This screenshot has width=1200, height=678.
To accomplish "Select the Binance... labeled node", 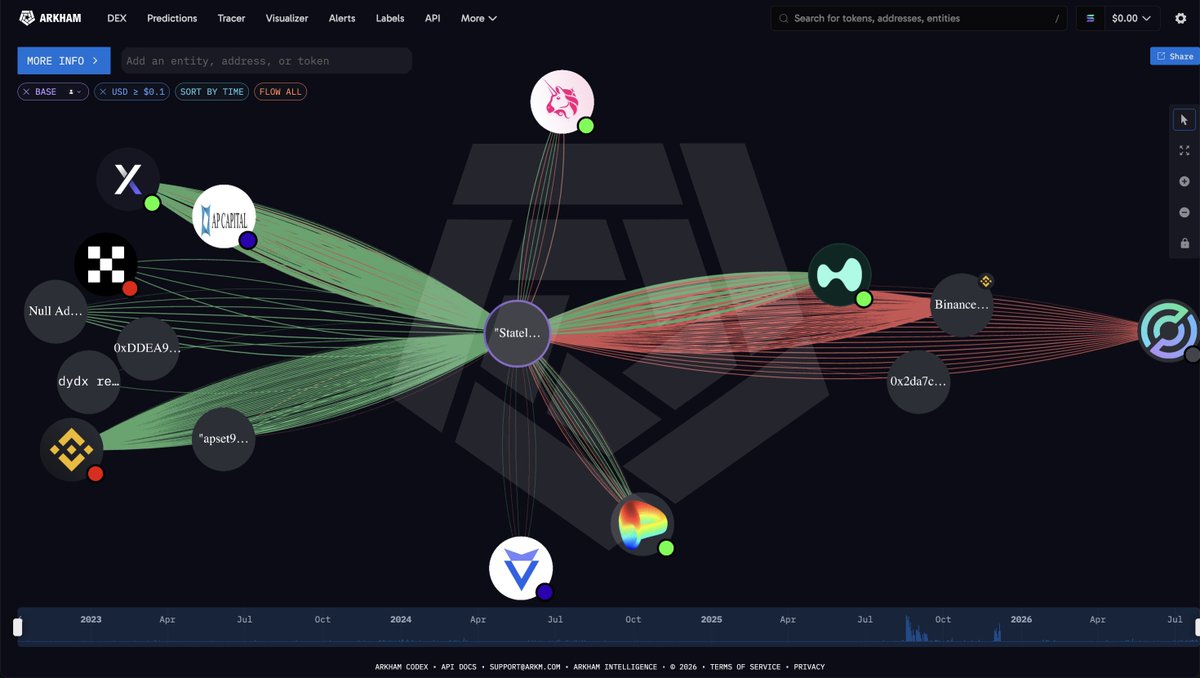I will pos(962,305).
